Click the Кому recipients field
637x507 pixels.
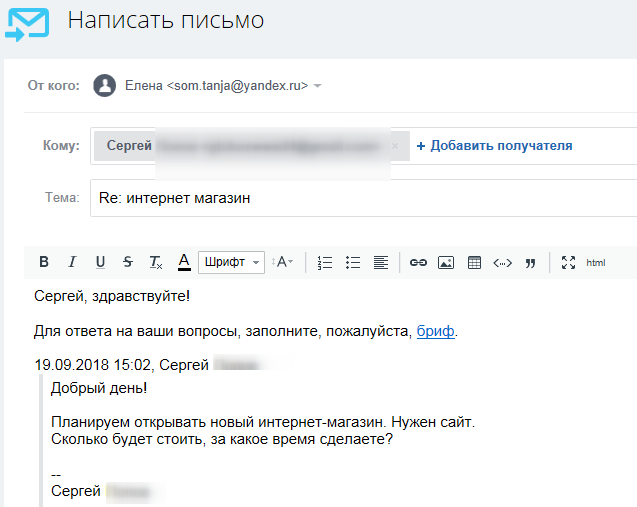[x=364, y=146]
